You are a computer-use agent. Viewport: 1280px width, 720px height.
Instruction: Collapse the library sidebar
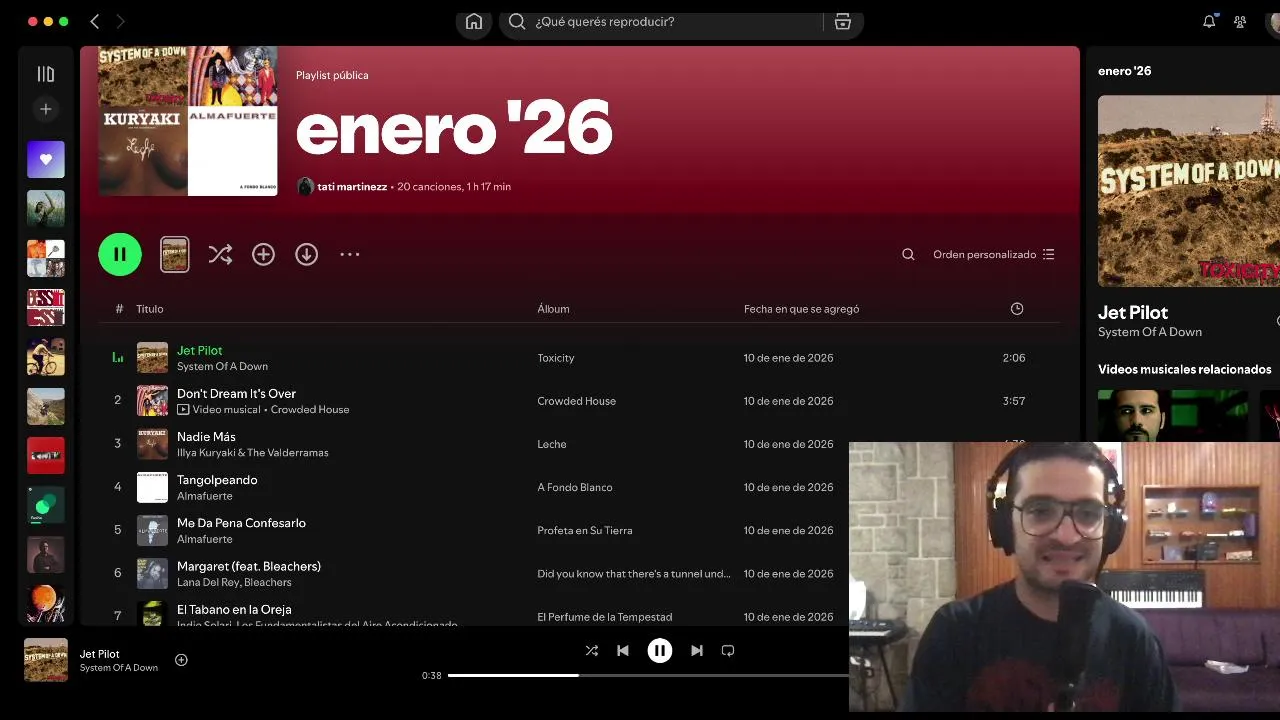[x=45, y=74]
